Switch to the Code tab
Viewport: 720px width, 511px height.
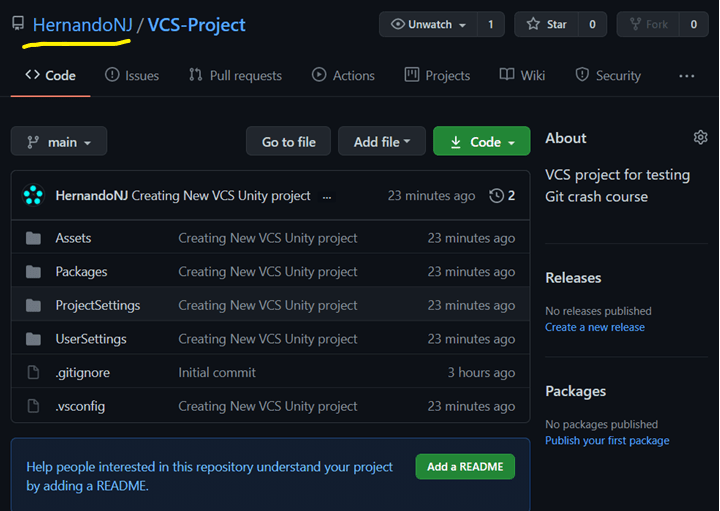pyautogui.click(x=51, y=75)
